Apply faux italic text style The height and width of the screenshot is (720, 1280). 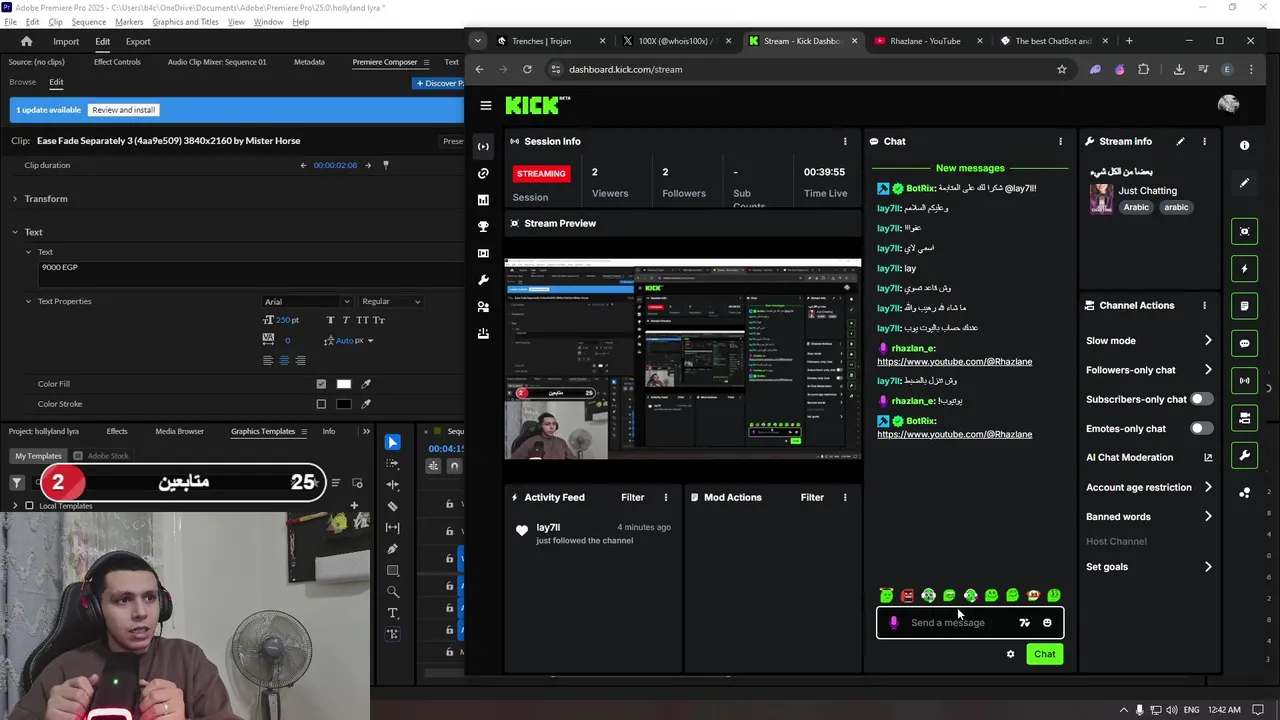tap(346, 320)
